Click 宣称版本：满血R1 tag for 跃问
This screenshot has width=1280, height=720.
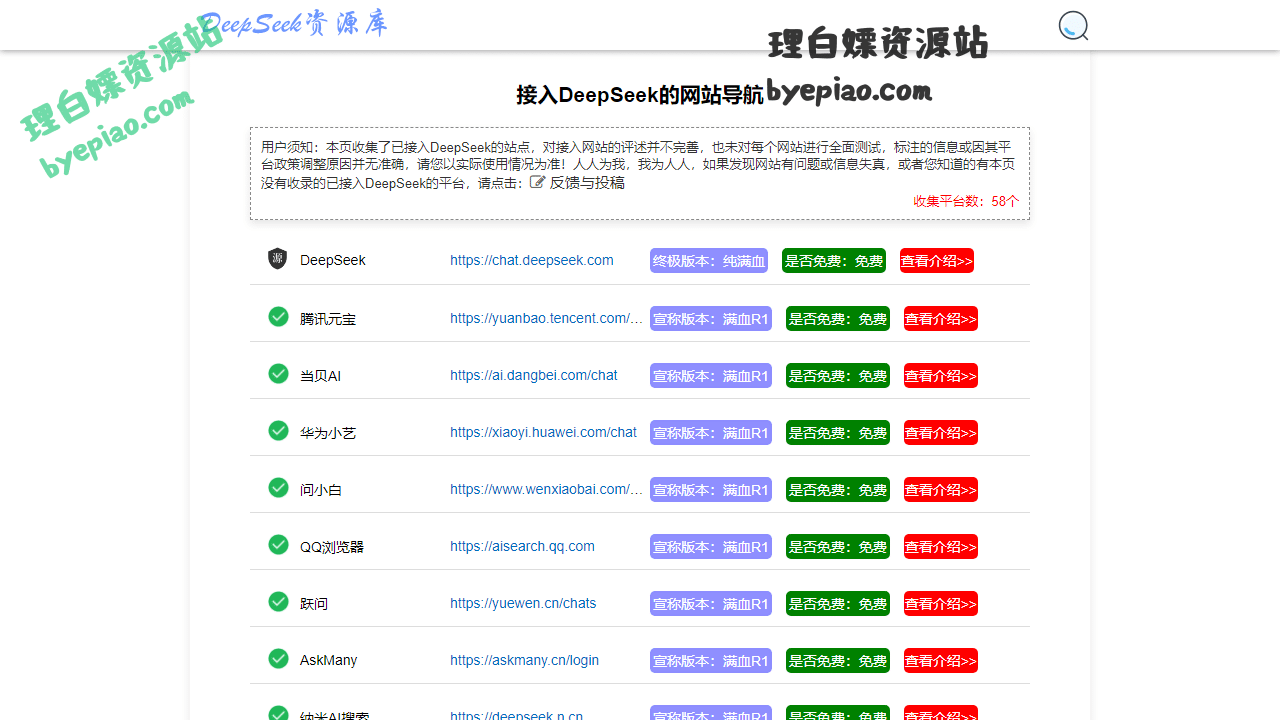(x=711, y=604)
